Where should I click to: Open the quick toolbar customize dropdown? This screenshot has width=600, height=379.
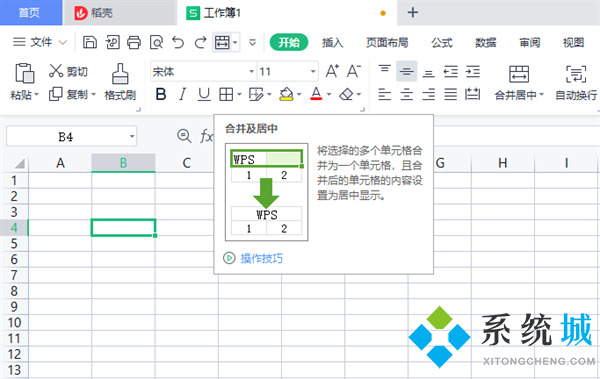tap(253, 42)
